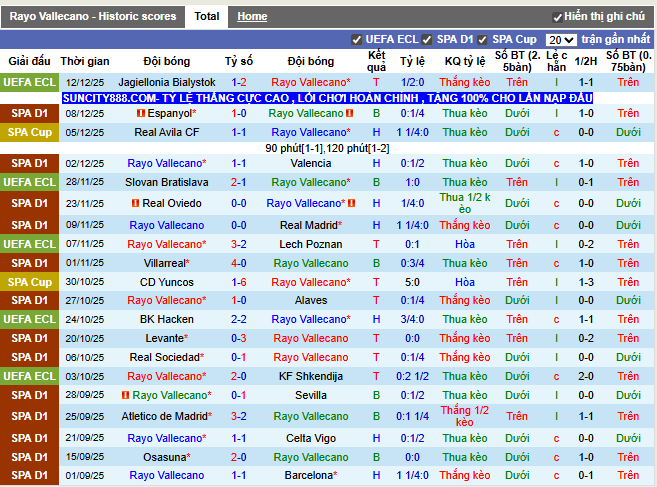
Task: Click the 3/4:0 odds for BK Hacken match
Action: [412, 319]
